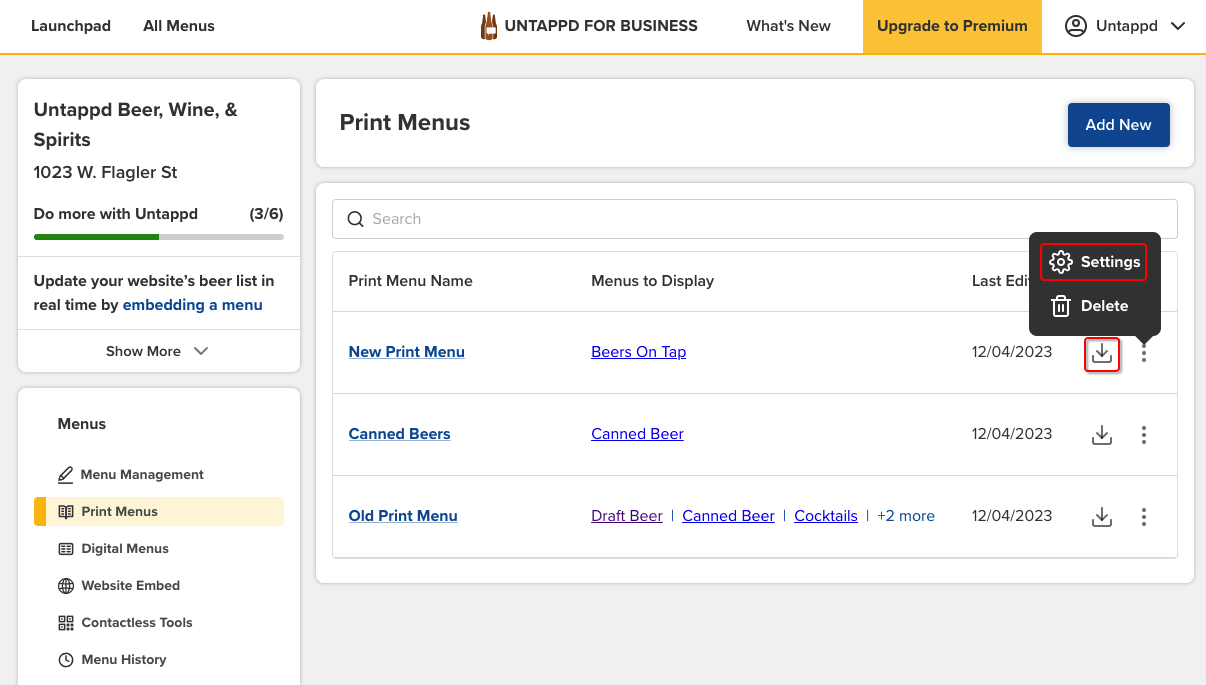Screen dimensions: 1206x685
Task: Open the kebab menu for Canned Beers
Action: pyautogui.click(x=1143, y=435)
